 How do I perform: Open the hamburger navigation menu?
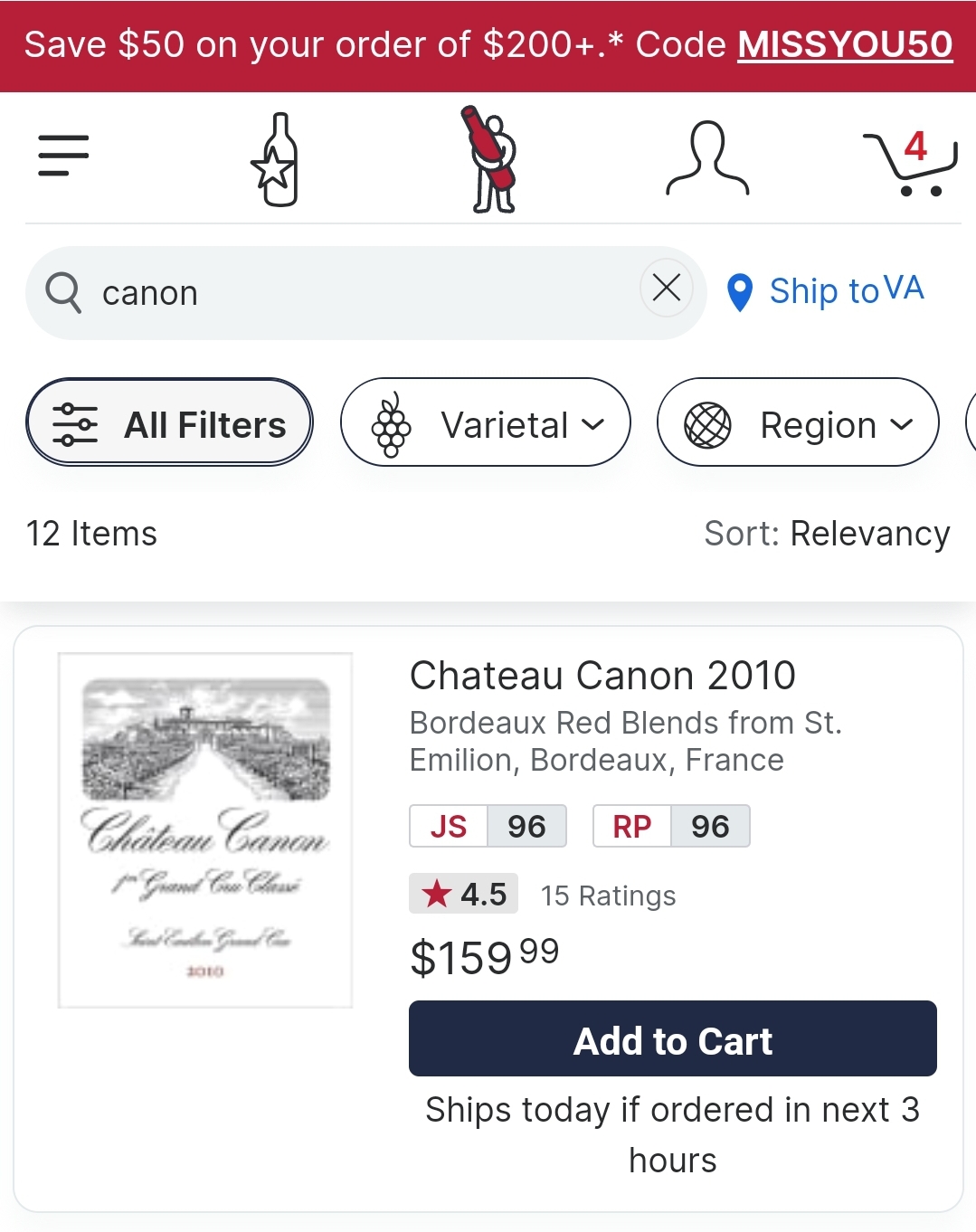click(63, 156)
